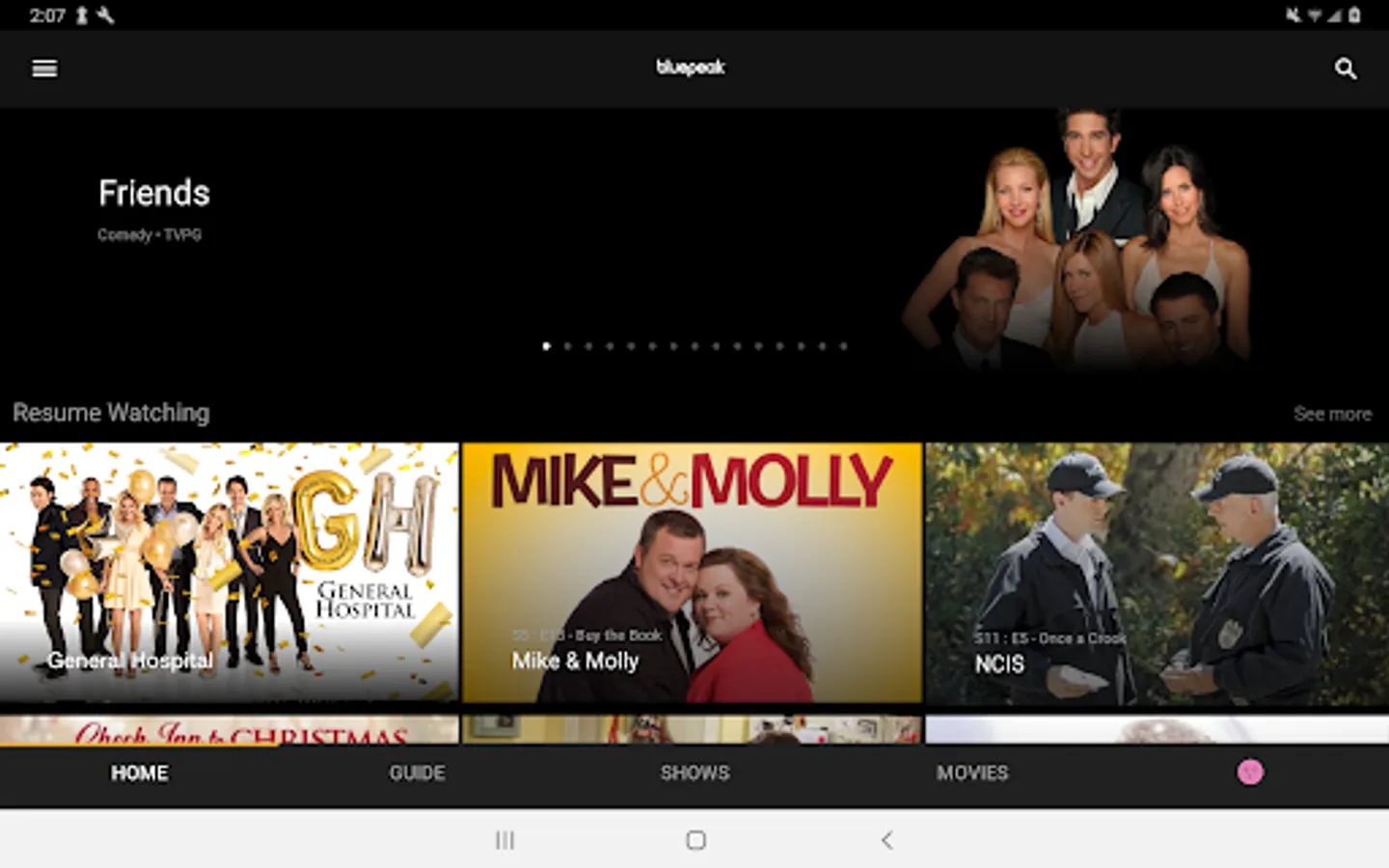Screen dimensions: 1389x868
Task: Switch to the MOVIES tab
Action: coord(972,773)
